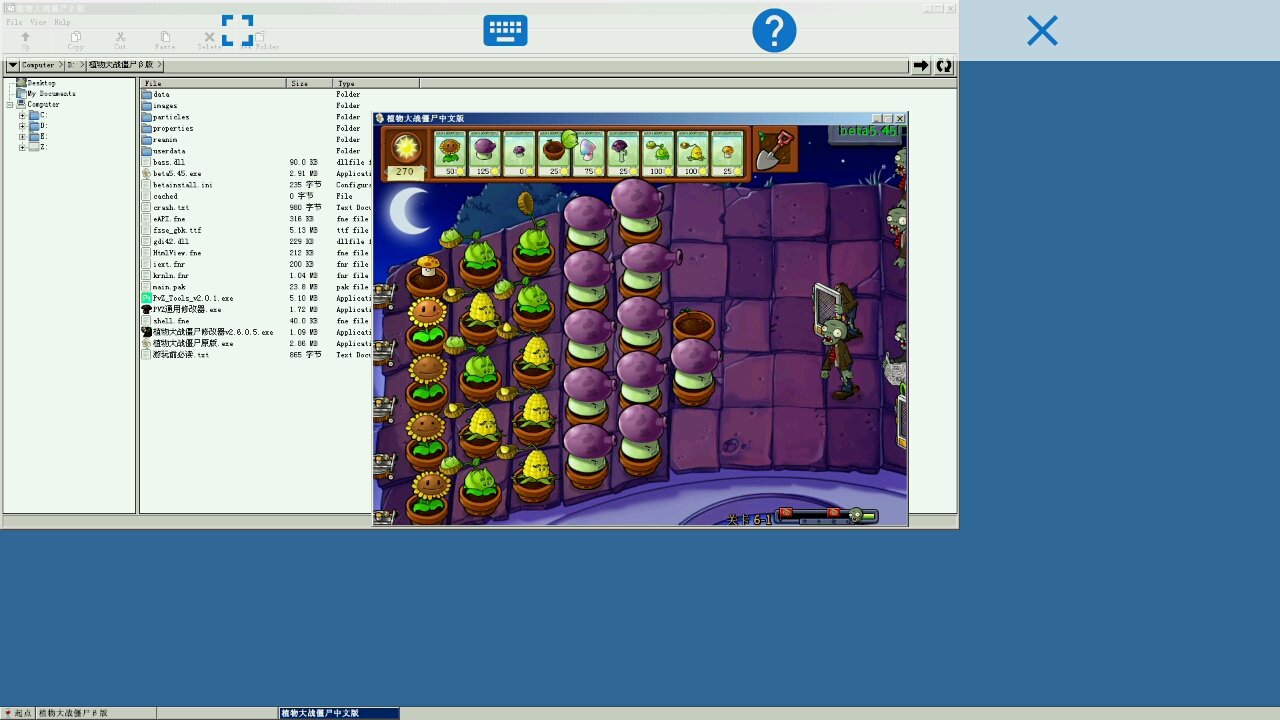Switch to 植物大战僵尸β版 taskbar item
Image resolution: width=1280 pixels, height=720 pixels.
coord(96,713)
